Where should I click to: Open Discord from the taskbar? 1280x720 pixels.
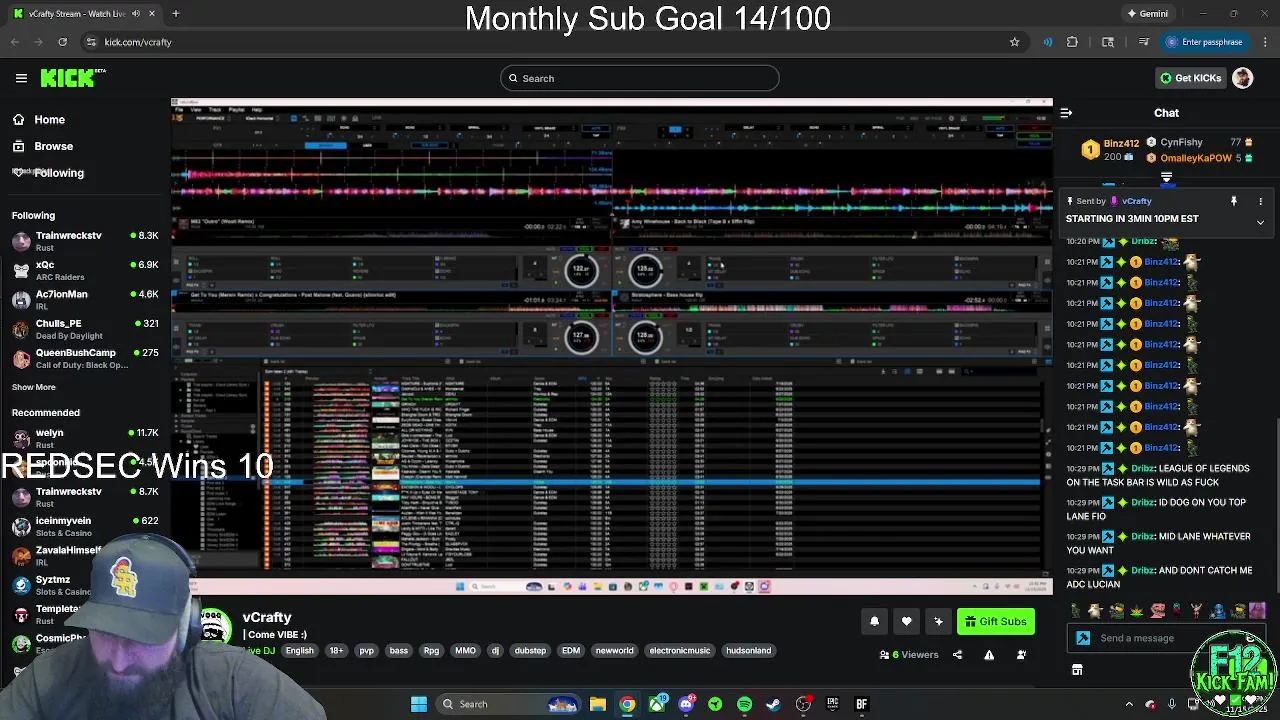pos(686,704)
